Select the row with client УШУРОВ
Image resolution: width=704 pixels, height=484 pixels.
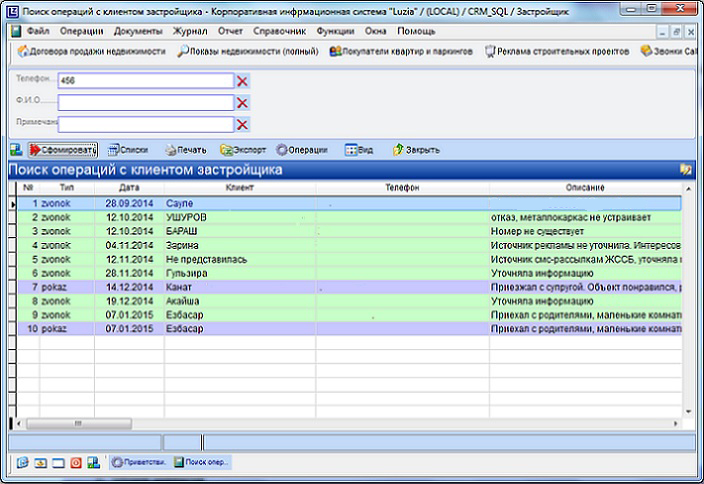349,217
